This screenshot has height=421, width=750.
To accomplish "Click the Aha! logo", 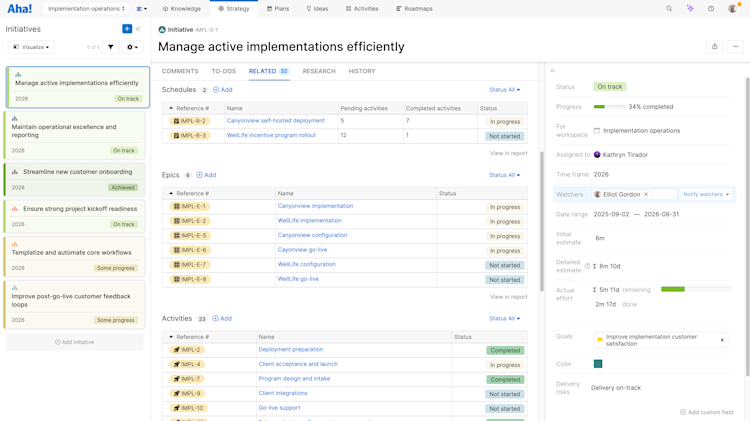I will click(x=20, y=9).
